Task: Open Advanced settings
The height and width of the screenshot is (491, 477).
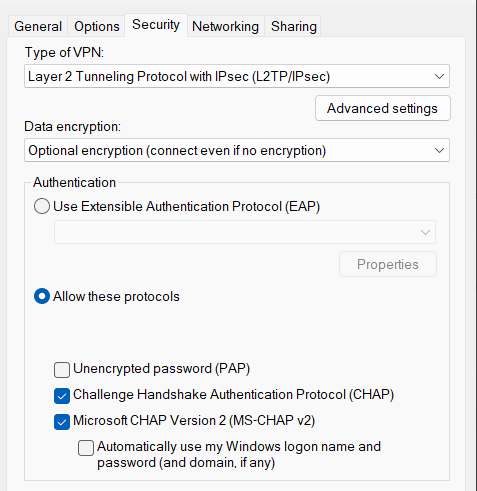Action: tap(383, 108)
